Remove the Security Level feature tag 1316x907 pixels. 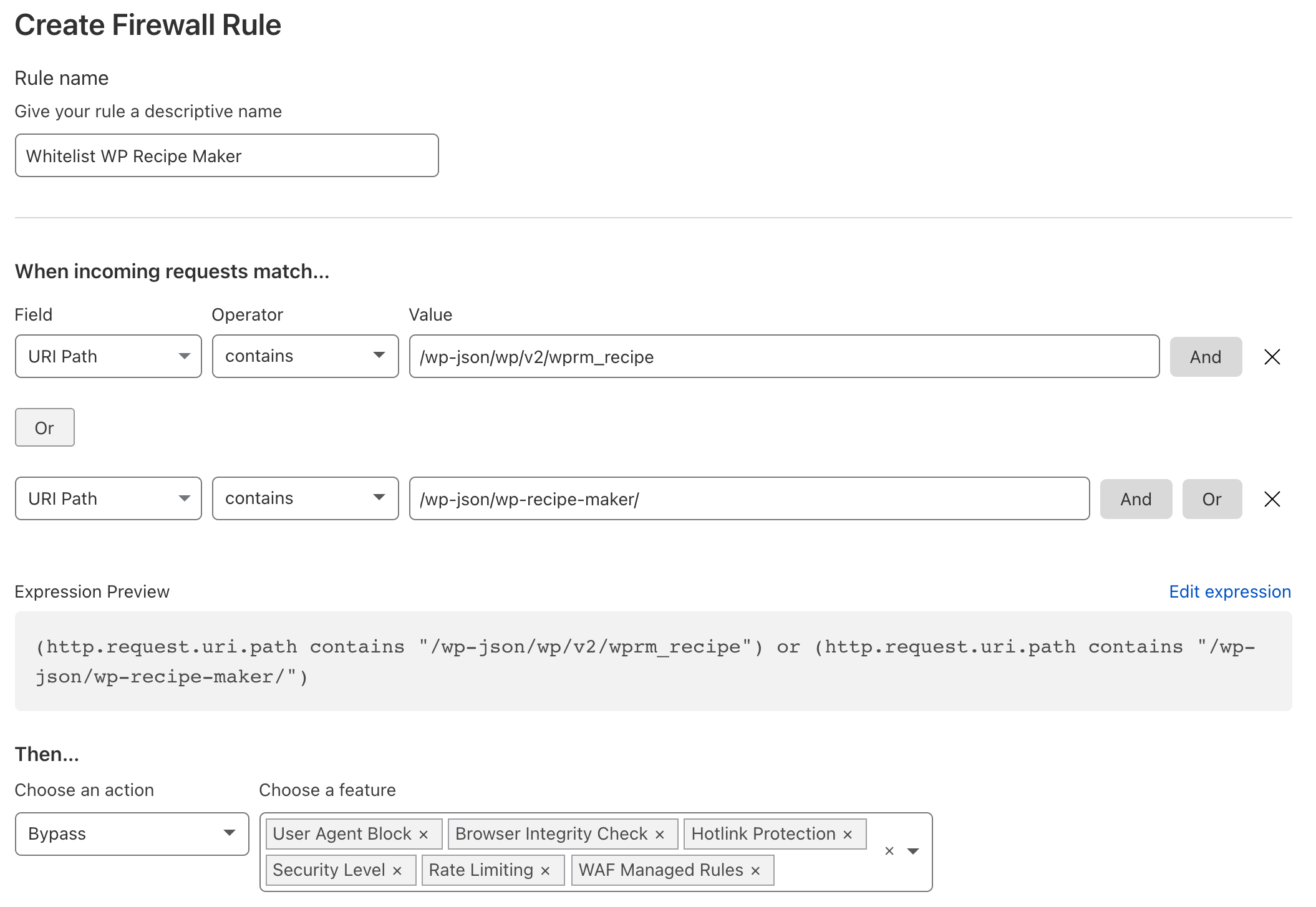click(x=397, y=871)
